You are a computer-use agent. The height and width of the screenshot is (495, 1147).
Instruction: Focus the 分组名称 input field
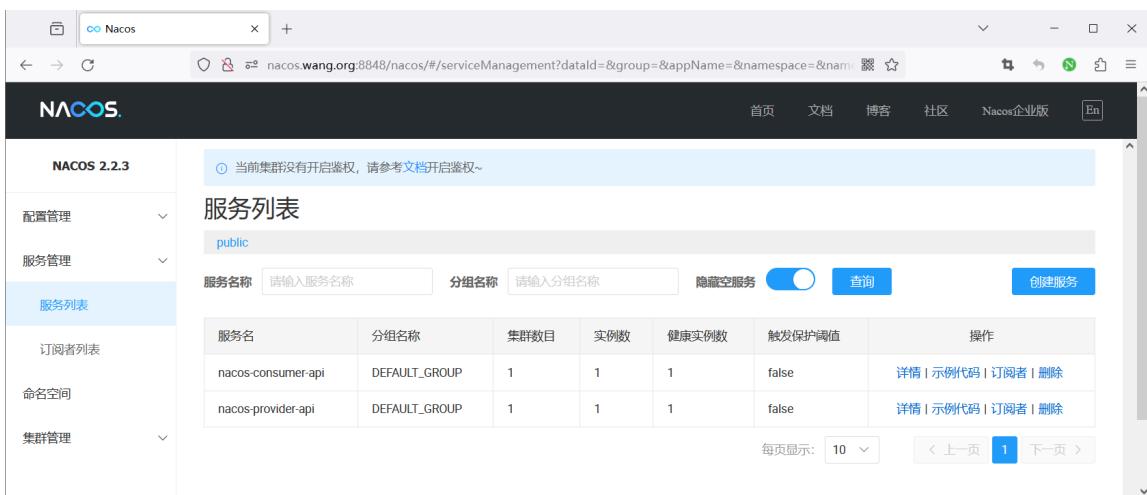click(593, 281)
